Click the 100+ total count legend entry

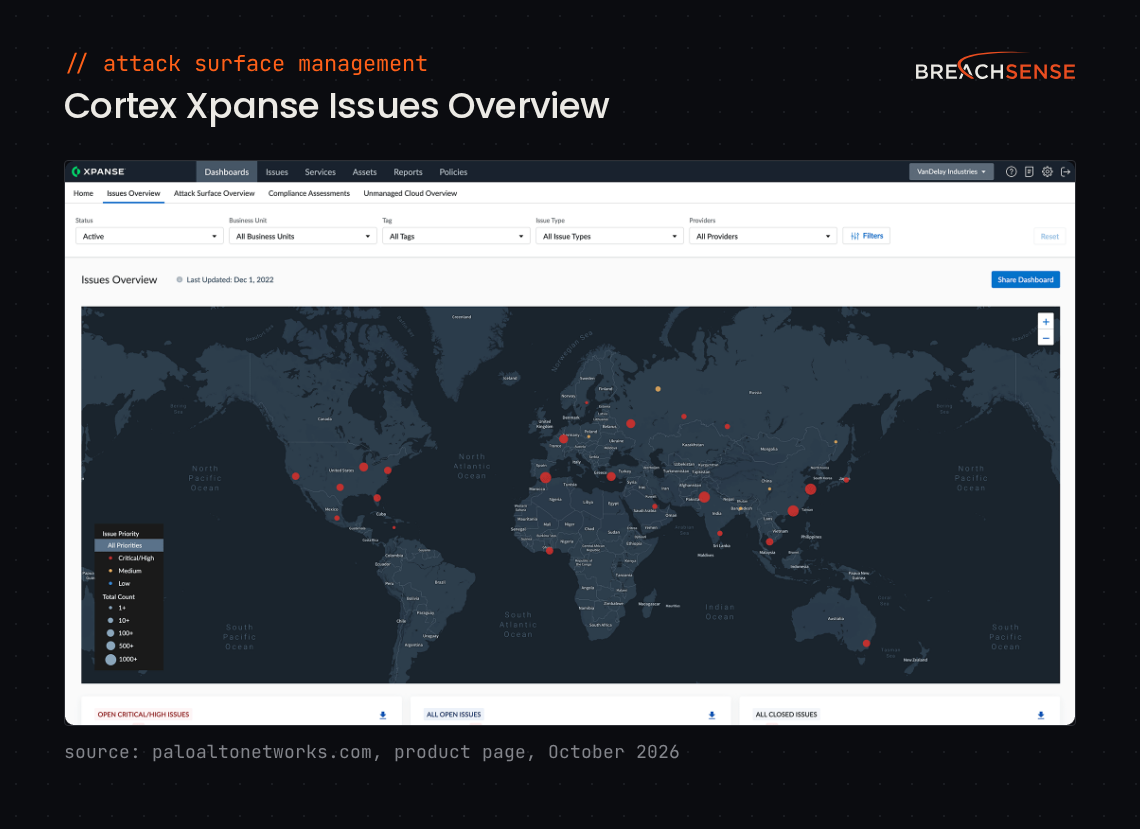120,633
